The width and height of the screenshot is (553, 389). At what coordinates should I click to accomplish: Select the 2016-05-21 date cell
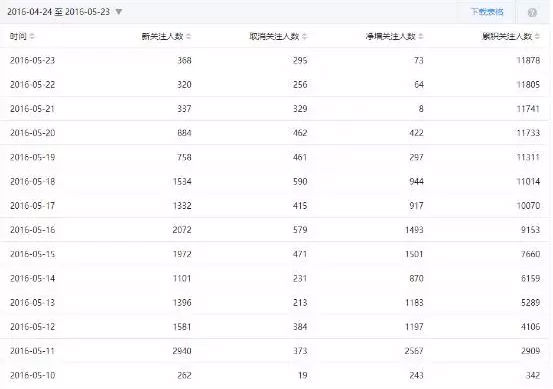point(32,109)
